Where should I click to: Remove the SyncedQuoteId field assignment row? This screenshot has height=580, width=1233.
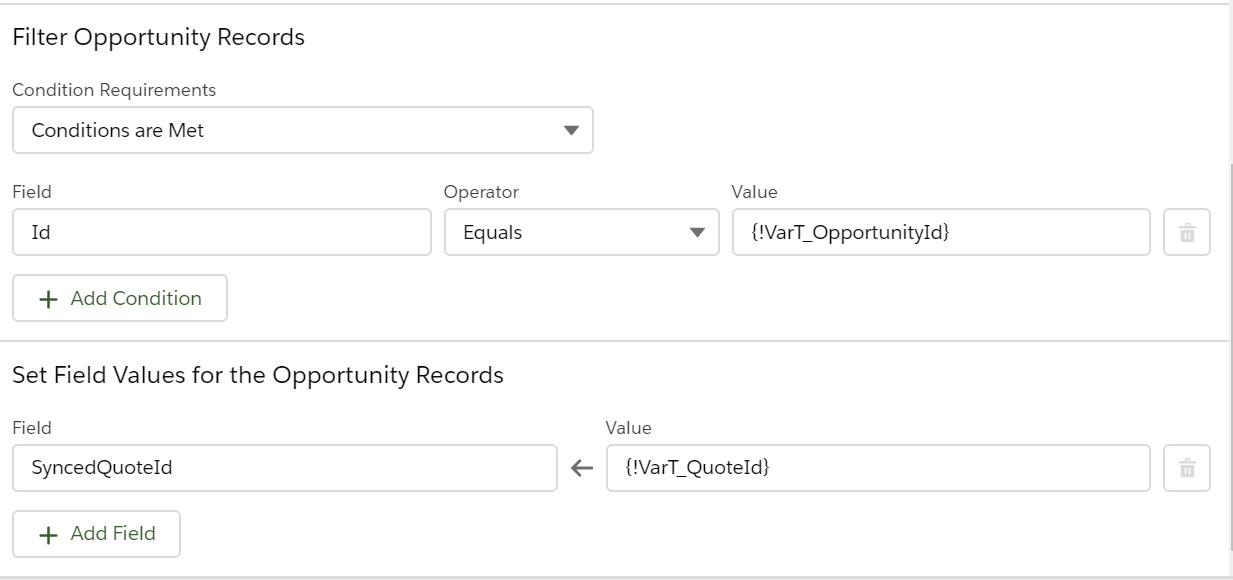(1187, 468)
